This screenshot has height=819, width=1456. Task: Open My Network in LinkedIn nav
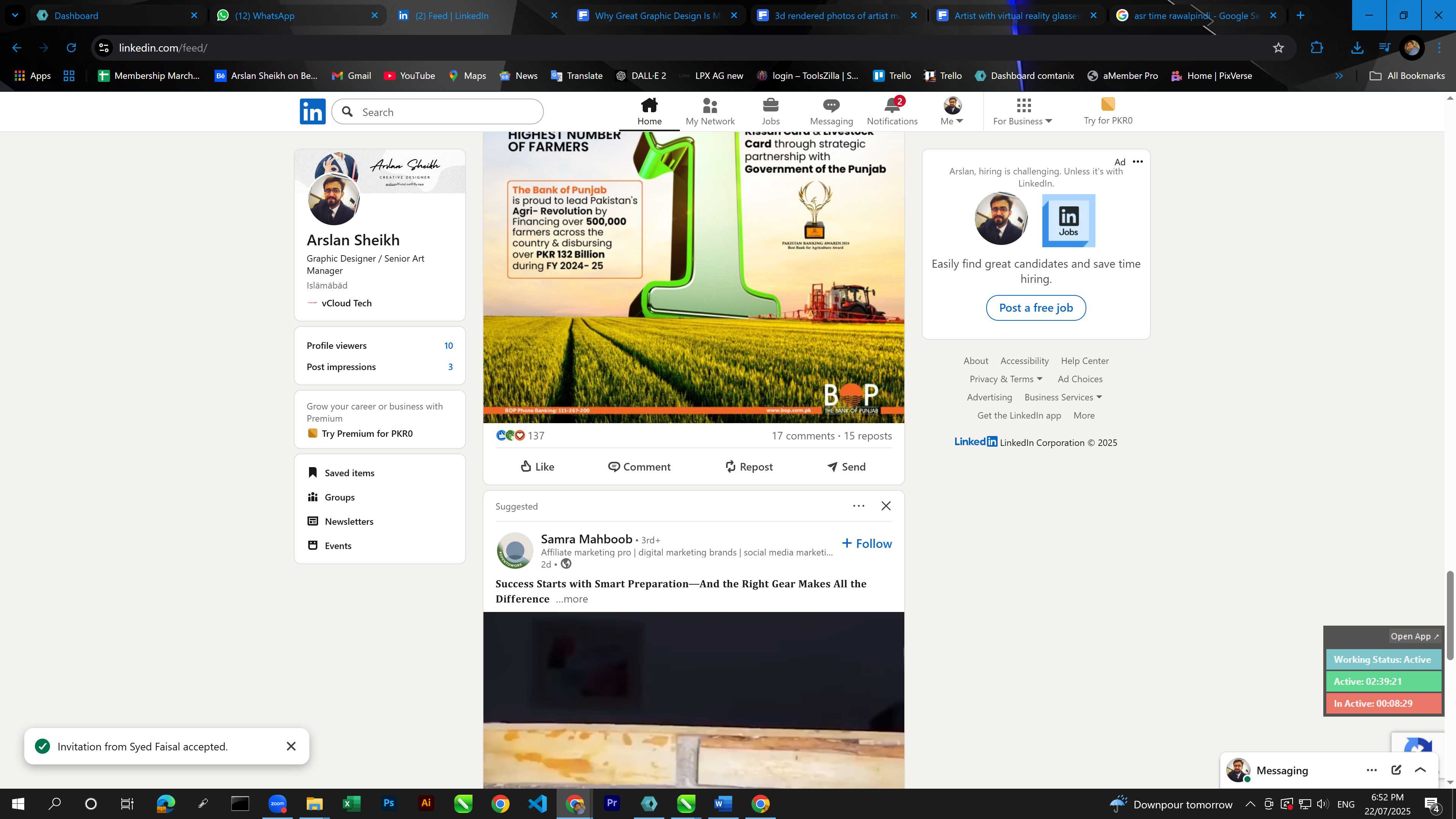(x=710, y=111)
